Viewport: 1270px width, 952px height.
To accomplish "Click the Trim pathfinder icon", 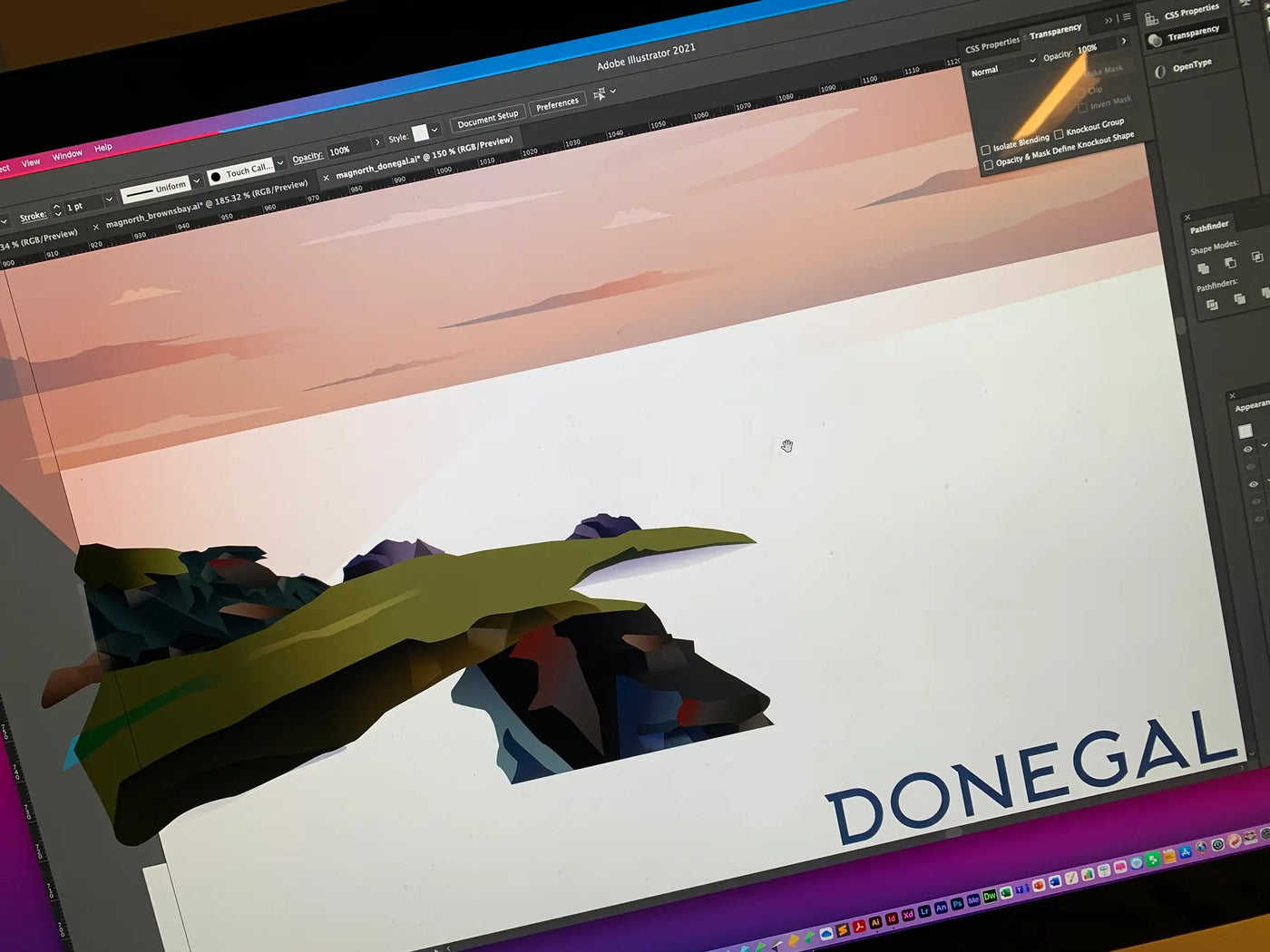I will (x=1239, y=298).
